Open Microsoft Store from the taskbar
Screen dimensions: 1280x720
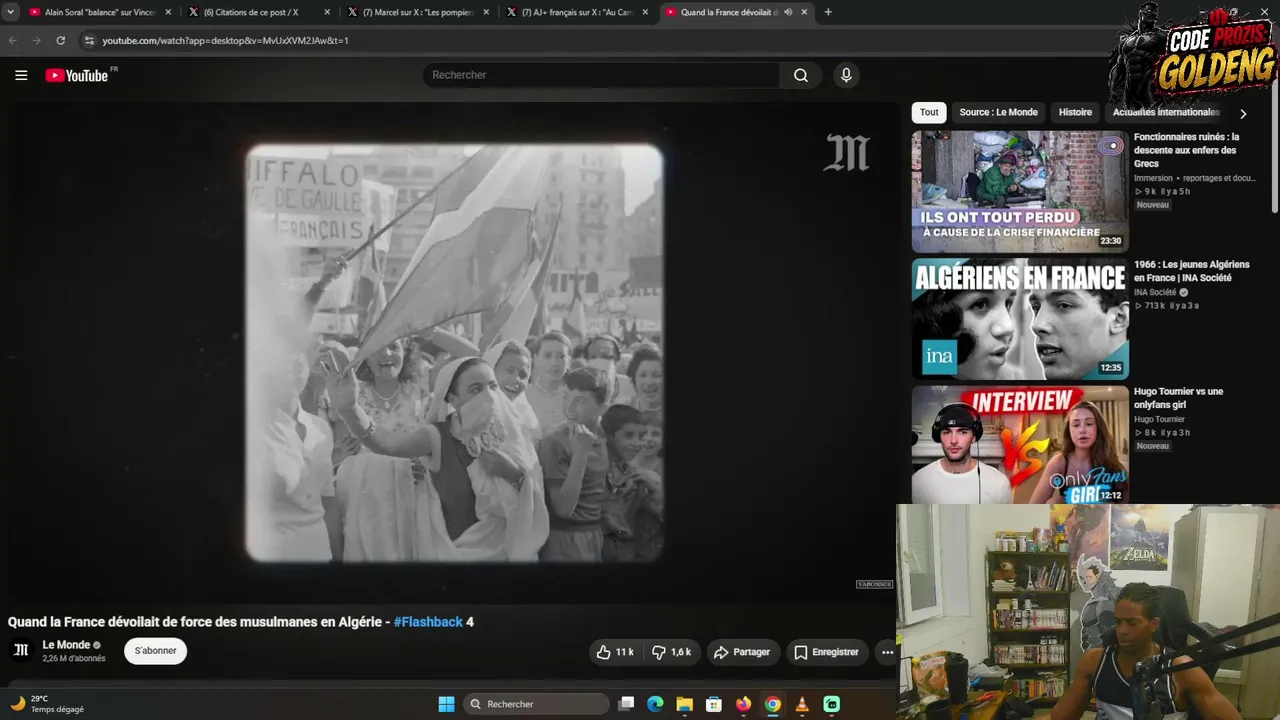pyautogui.click(x=713, y=704)
